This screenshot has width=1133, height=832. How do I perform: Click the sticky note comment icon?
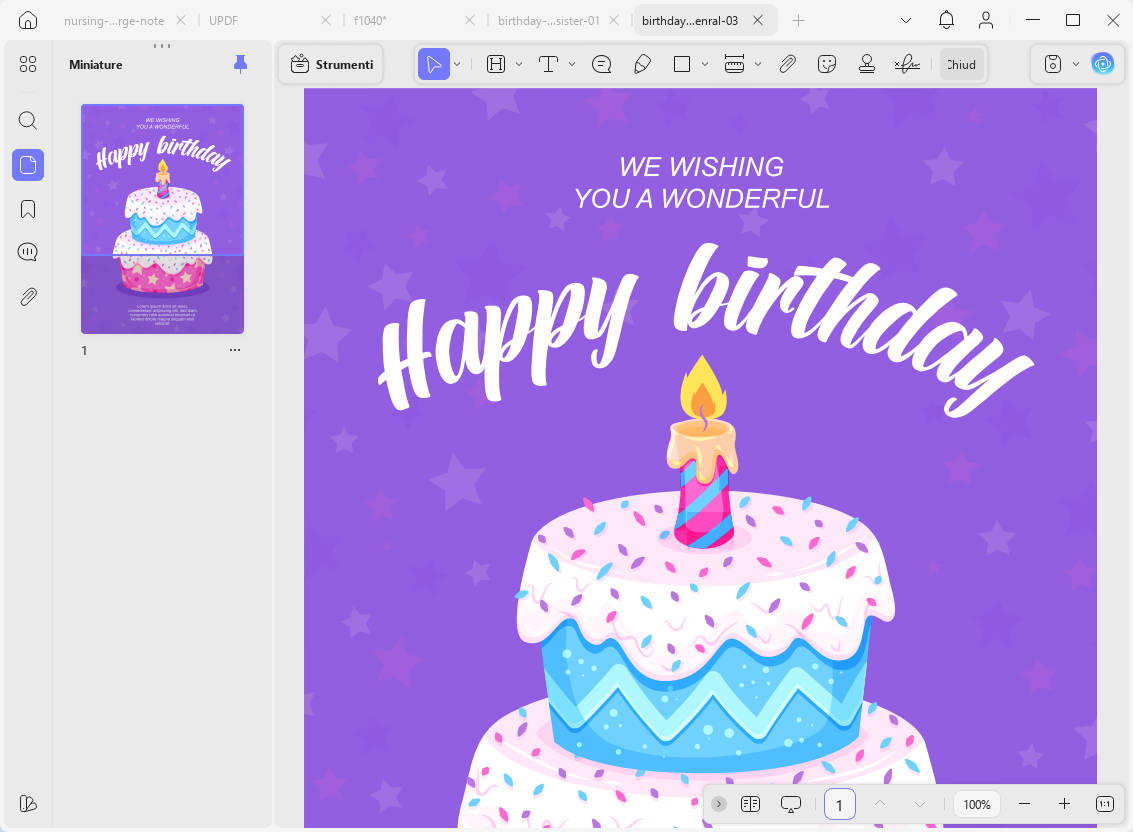(x=601, y=64)
